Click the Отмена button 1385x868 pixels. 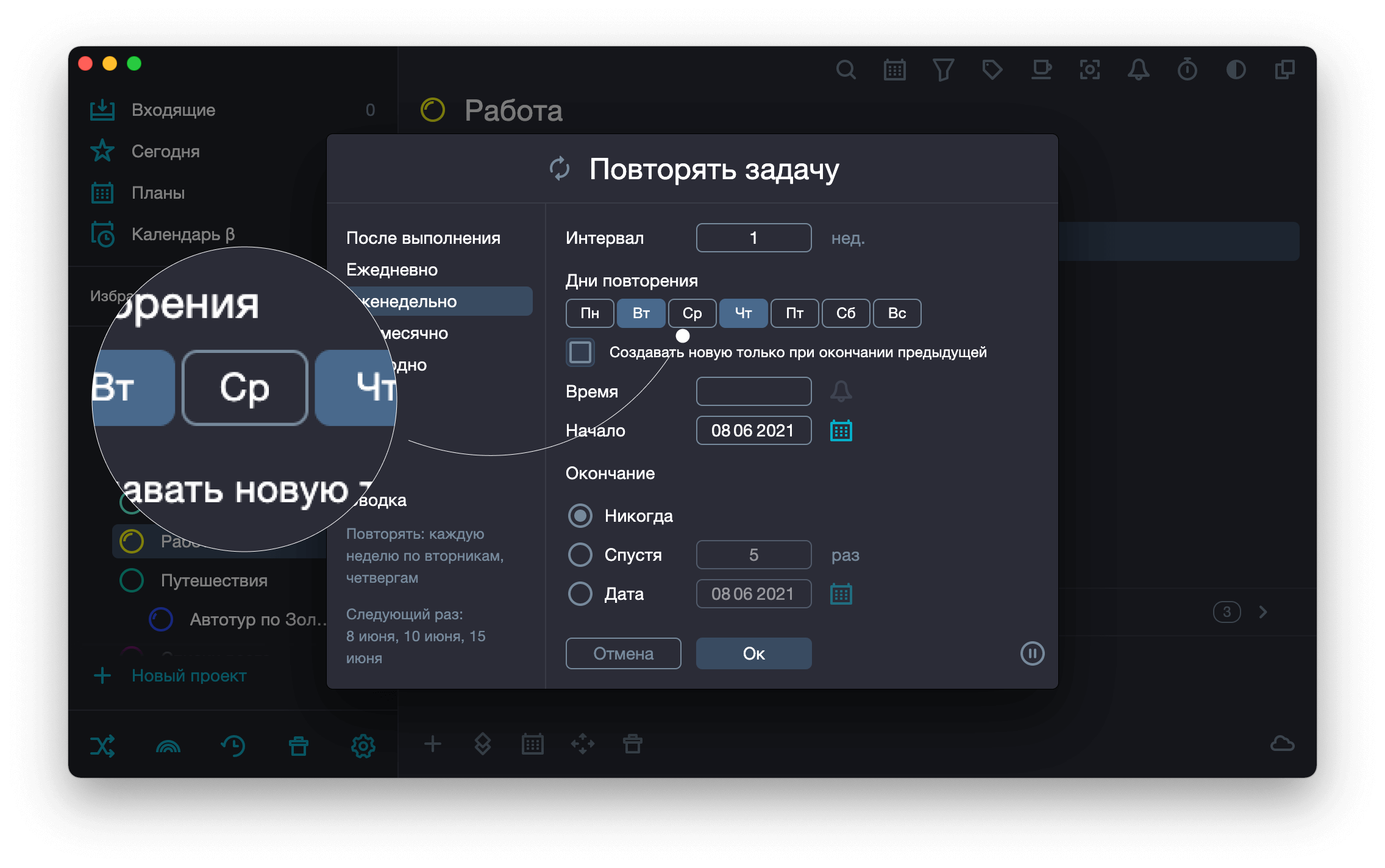click(x=623, y=653)
